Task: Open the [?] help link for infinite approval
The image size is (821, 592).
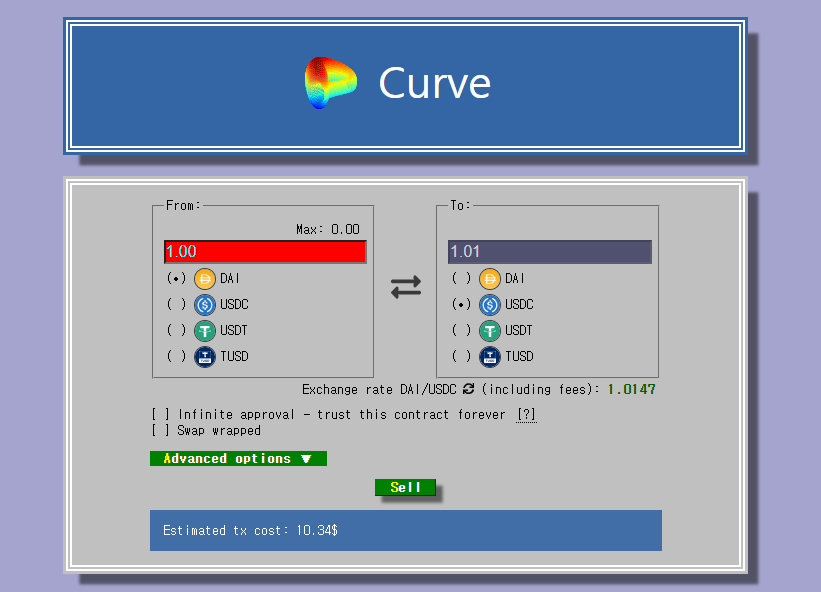Action: click(526, 415)
